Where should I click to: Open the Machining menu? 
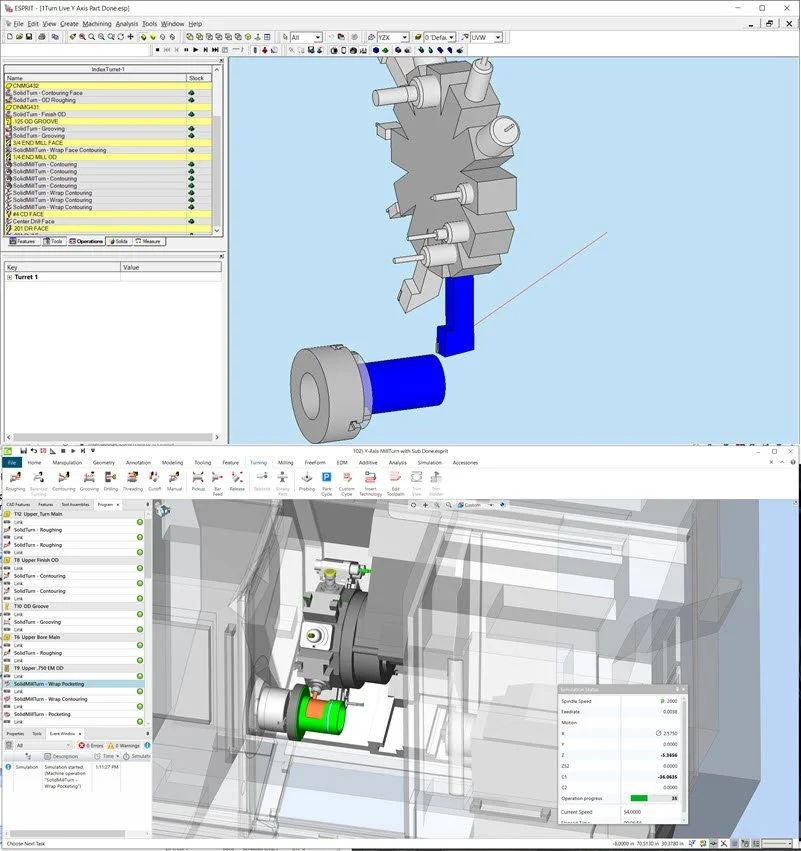(97, 24)
